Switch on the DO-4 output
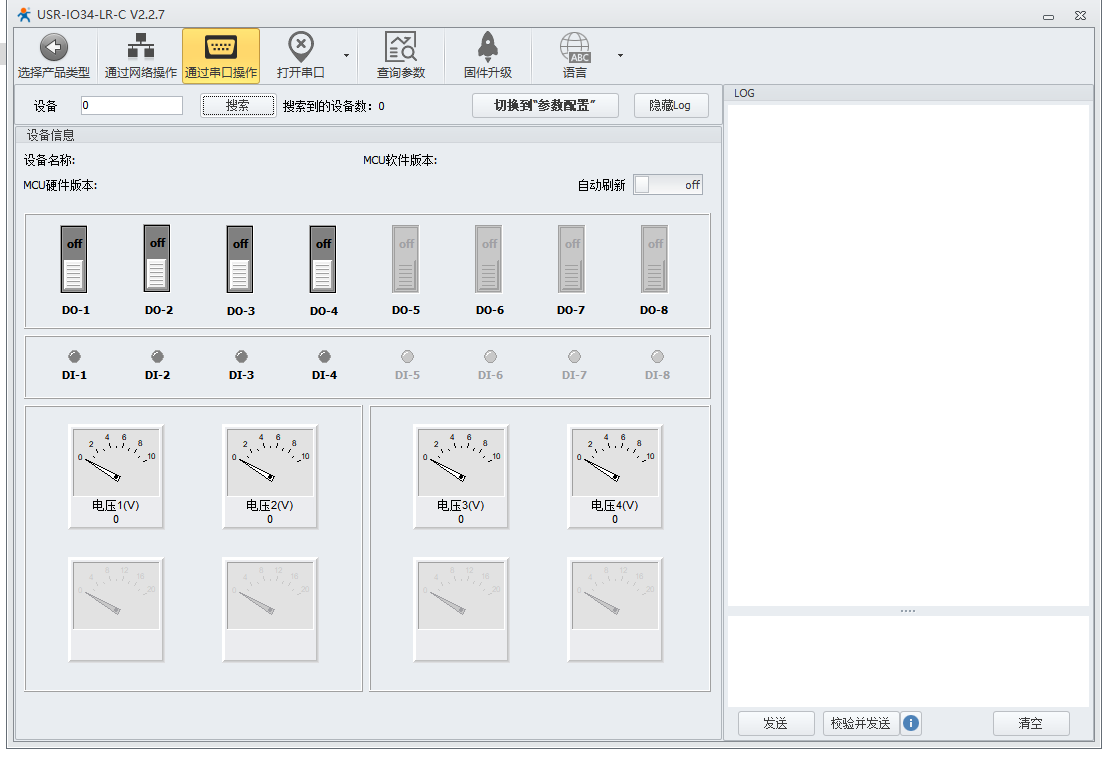 [323, 260]
